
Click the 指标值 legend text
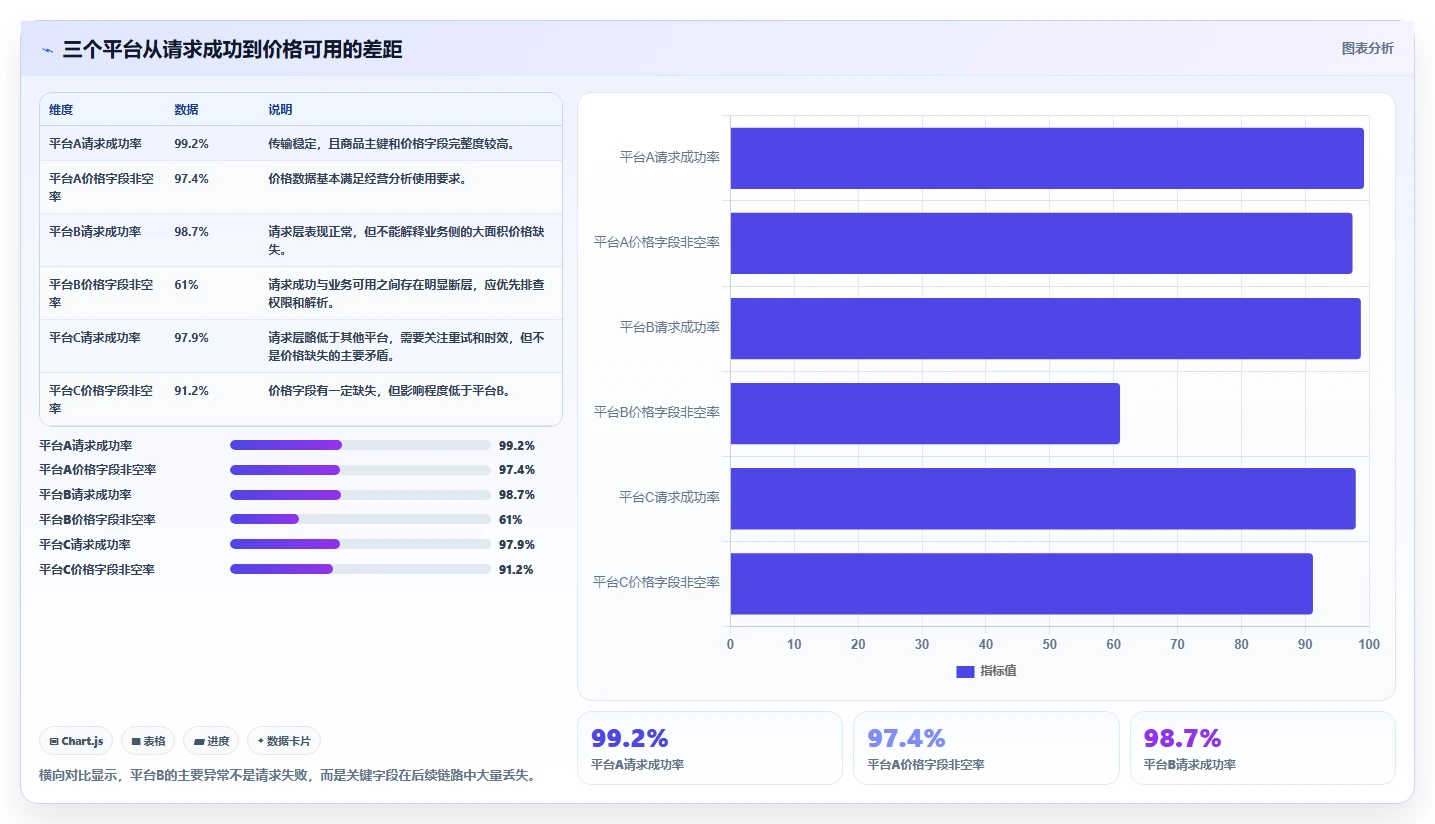998,671
